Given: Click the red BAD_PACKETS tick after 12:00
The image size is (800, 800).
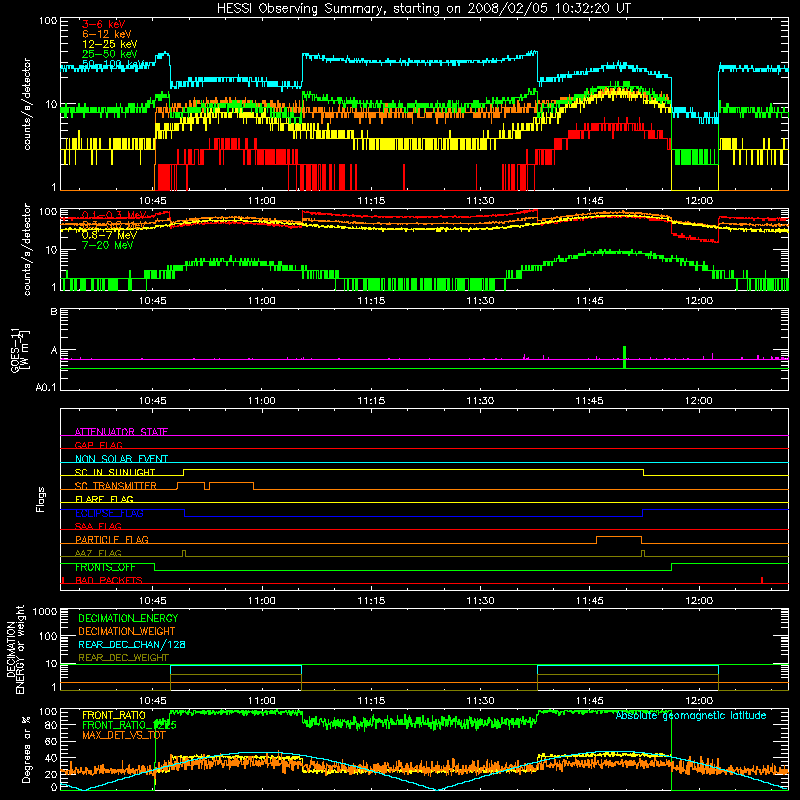Looking at the screenshot, I should pyautogui.click(x=762, y=580).
